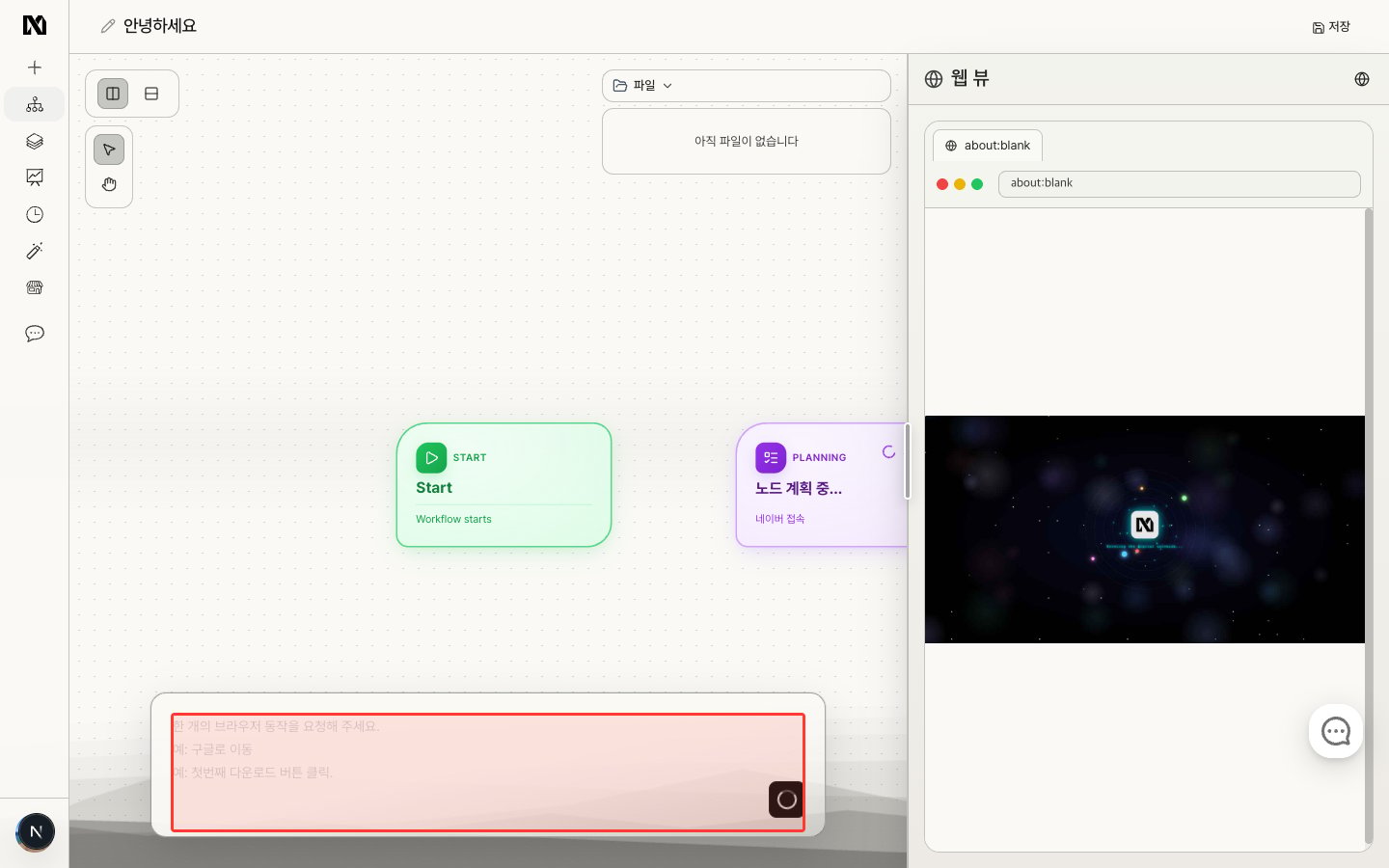Select the Start workflow node
The width and height of the screenshot is (1389, 868).
[x=504, y=485]
